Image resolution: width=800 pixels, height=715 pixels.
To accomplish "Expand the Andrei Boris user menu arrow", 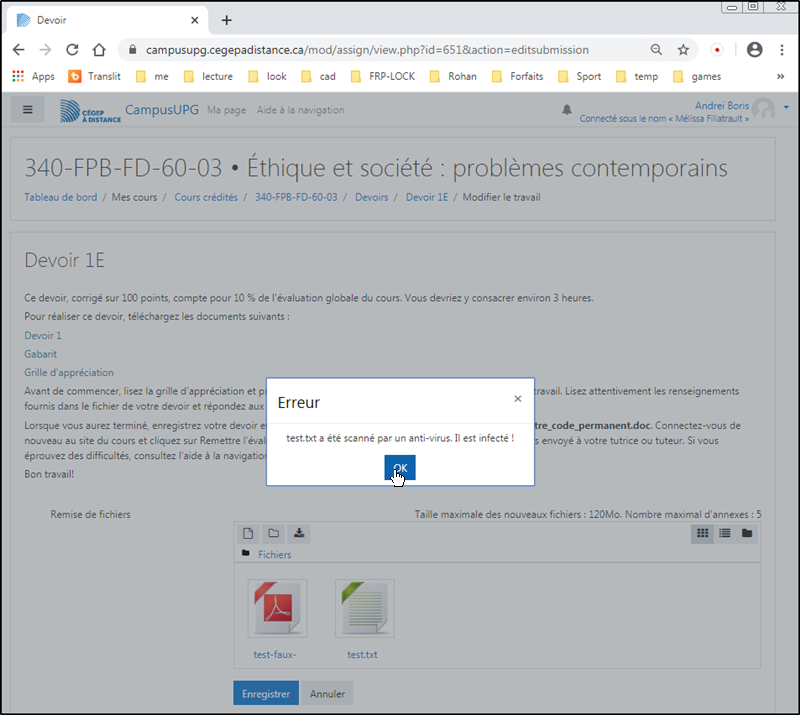I will (787, 107).
